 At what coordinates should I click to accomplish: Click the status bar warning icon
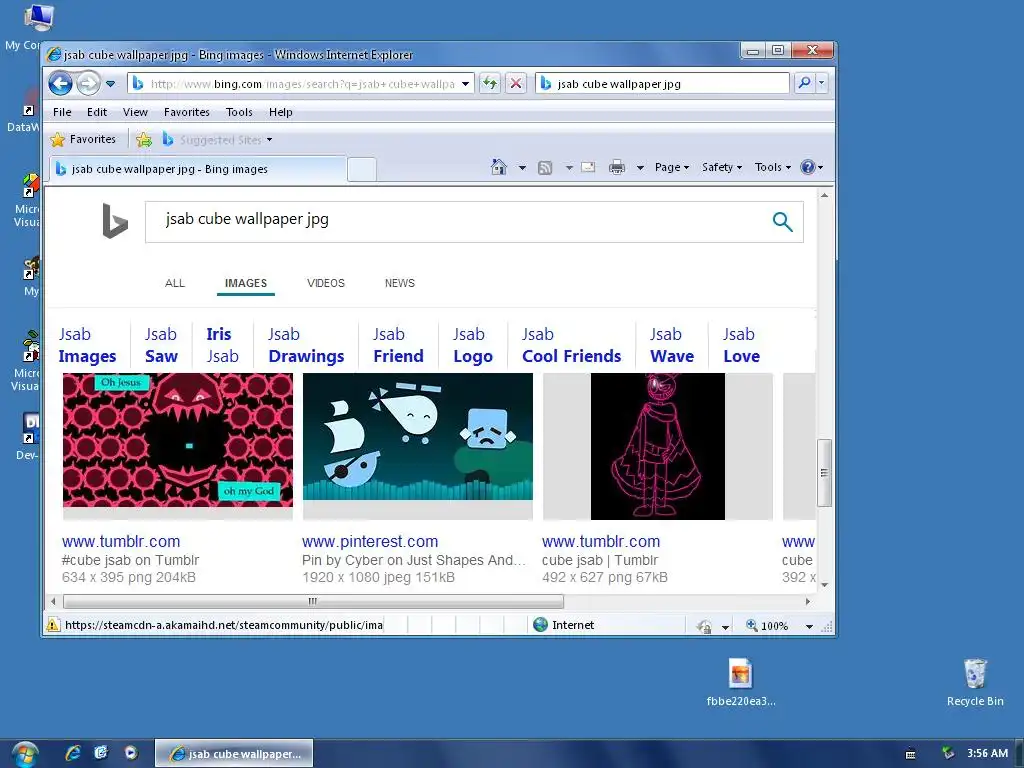[53, 625]
